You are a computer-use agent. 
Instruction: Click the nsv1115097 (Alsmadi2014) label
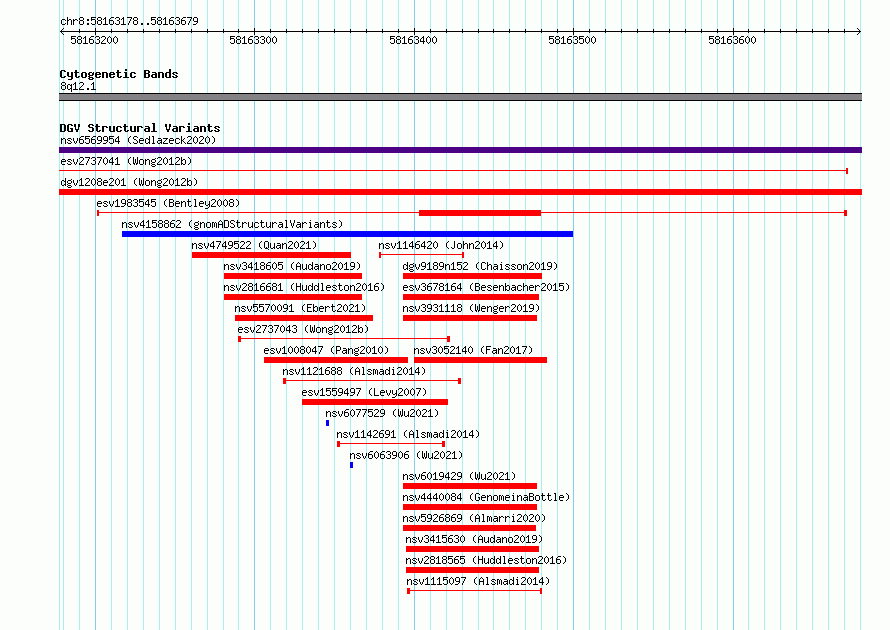(478, 581)
